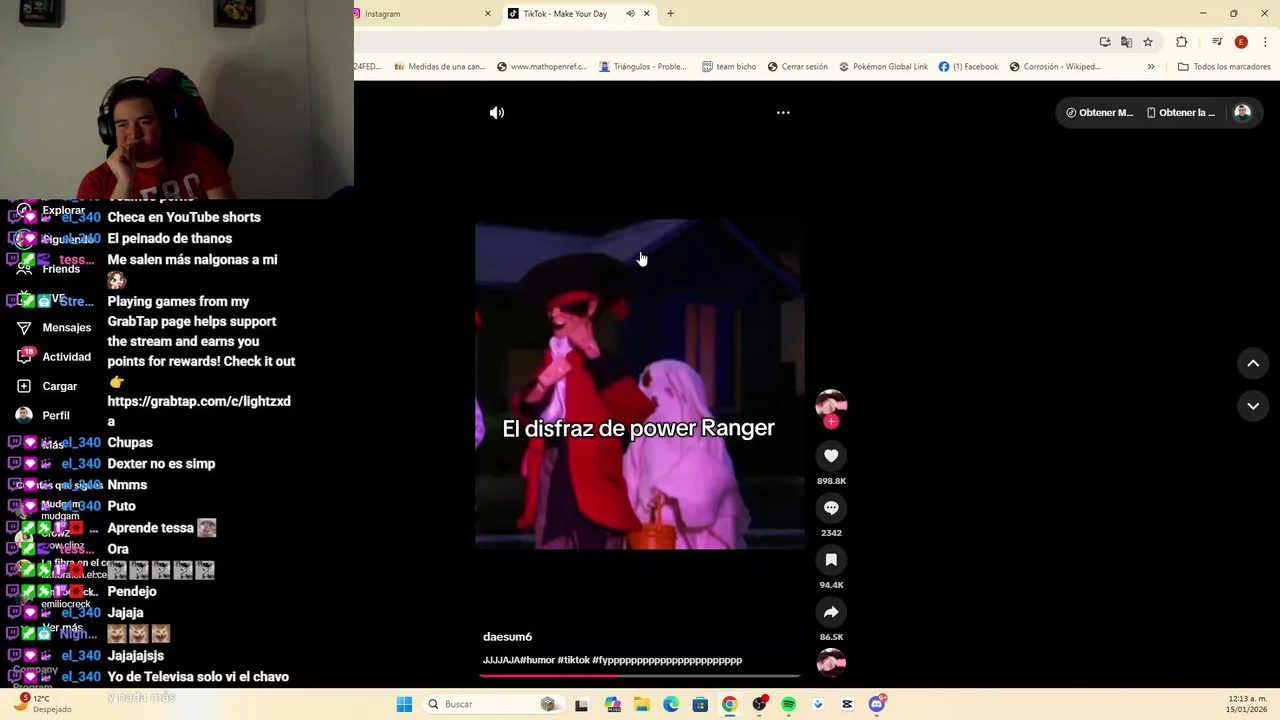Open the grabtap.com link in chat

[199, 411]
